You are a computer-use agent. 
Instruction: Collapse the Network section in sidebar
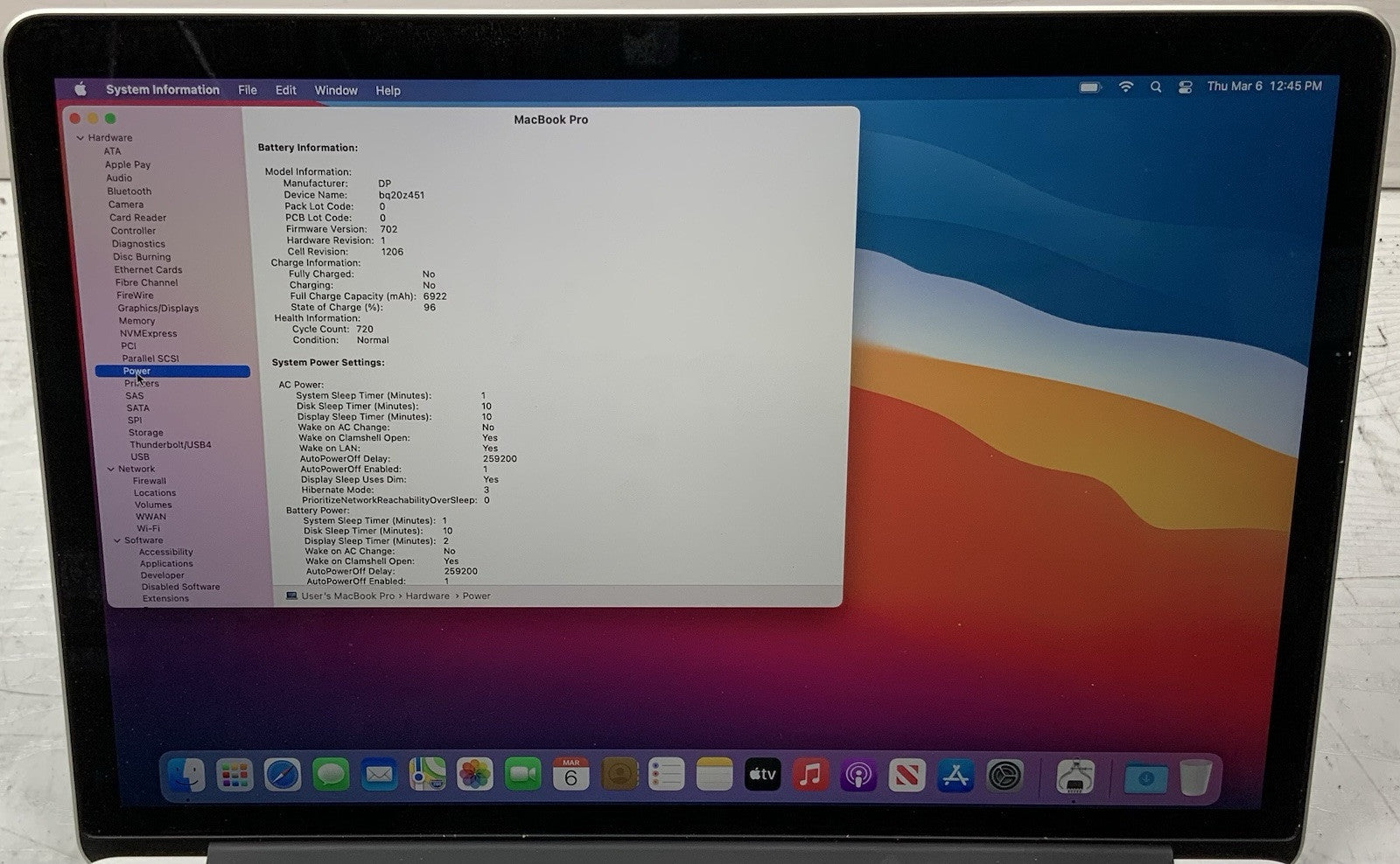pos(110,470)
